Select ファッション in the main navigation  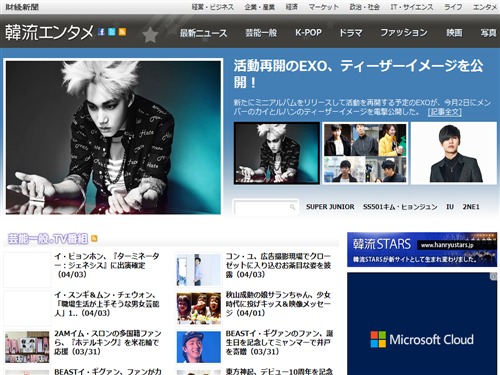click(x=404, y=33)
